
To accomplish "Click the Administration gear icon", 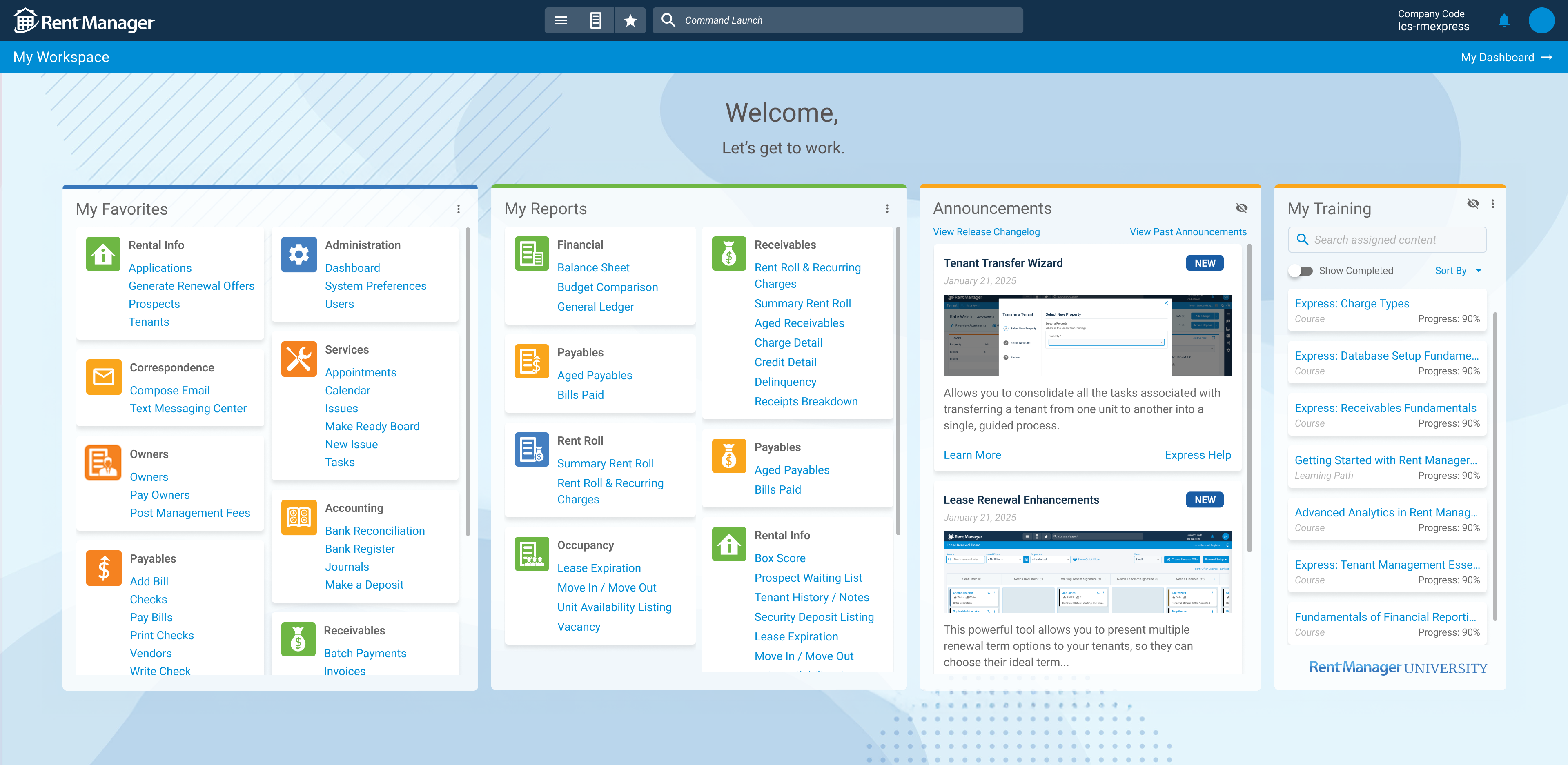I will 298,254.
